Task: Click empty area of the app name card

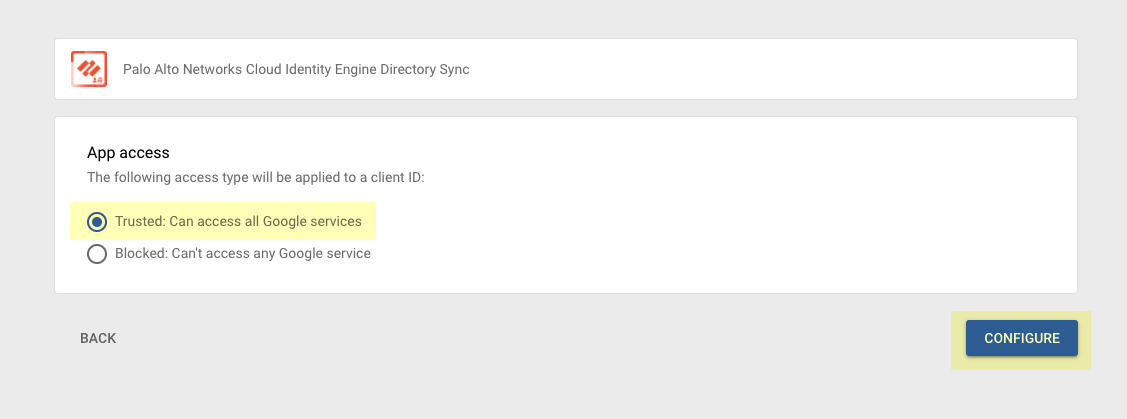Action: pos(780,70)
